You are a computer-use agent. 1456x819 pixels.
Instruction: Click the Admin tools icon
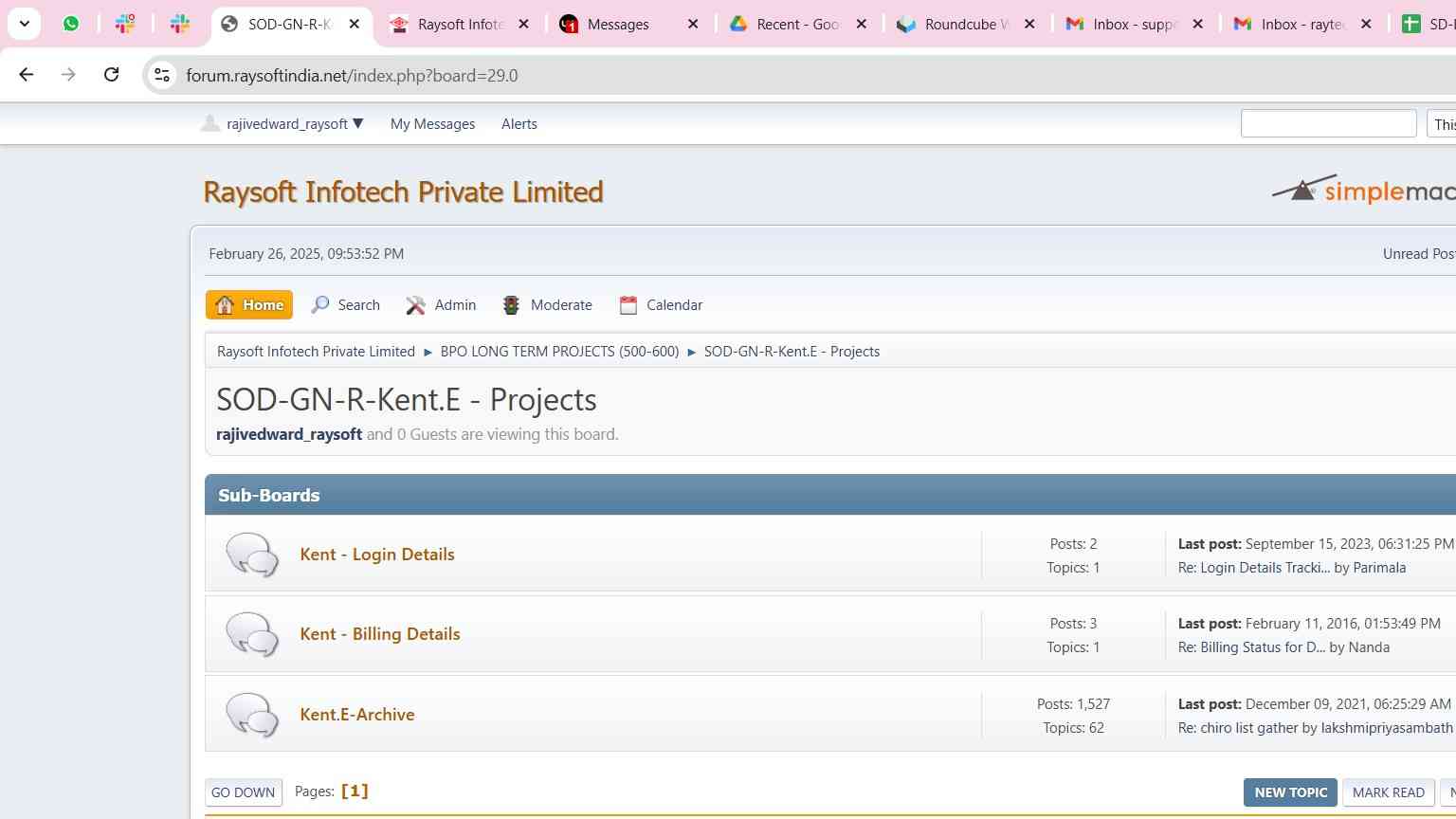point(415,305)
